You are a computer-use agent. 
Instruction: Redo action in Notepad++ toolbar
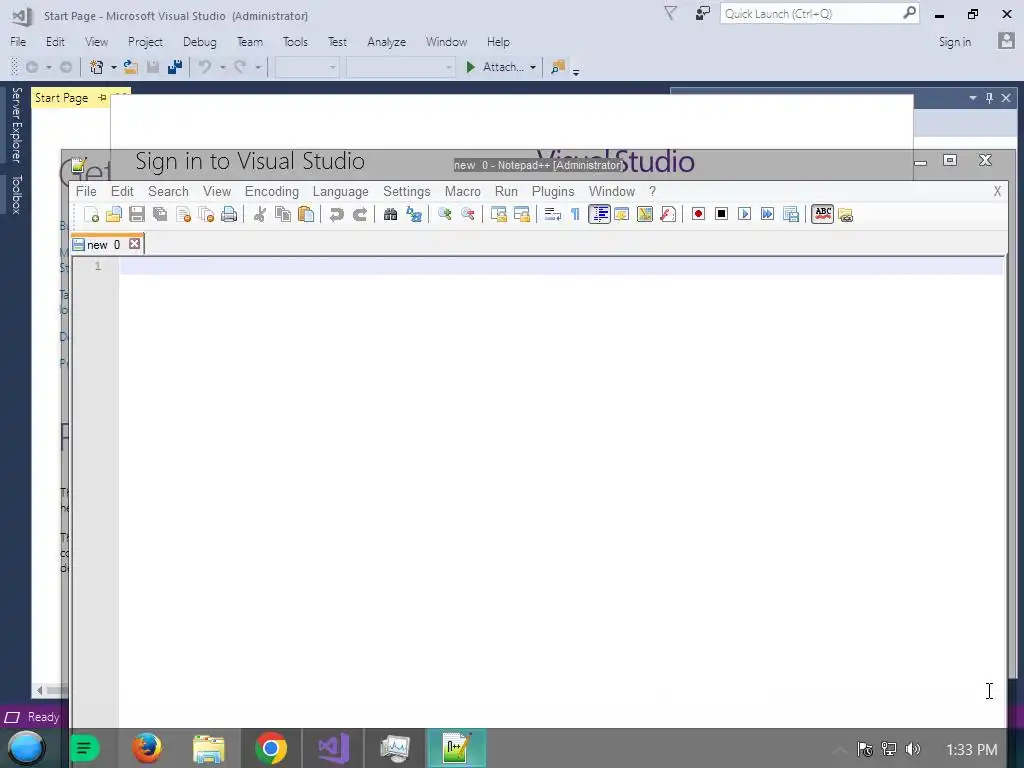pyautogui.click(x=360, y=214)
